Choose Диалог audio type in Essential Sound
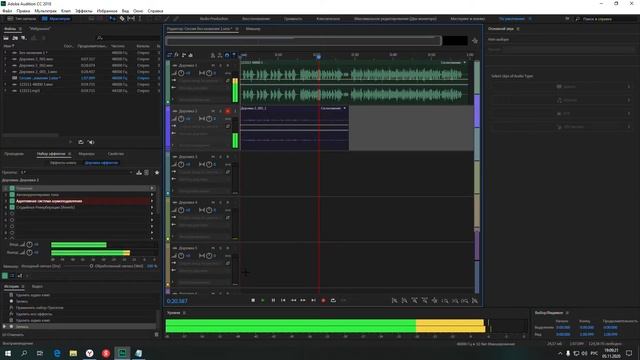Viewport: 640px width, 360px height. pyautogui.click(x=561, y=87)
